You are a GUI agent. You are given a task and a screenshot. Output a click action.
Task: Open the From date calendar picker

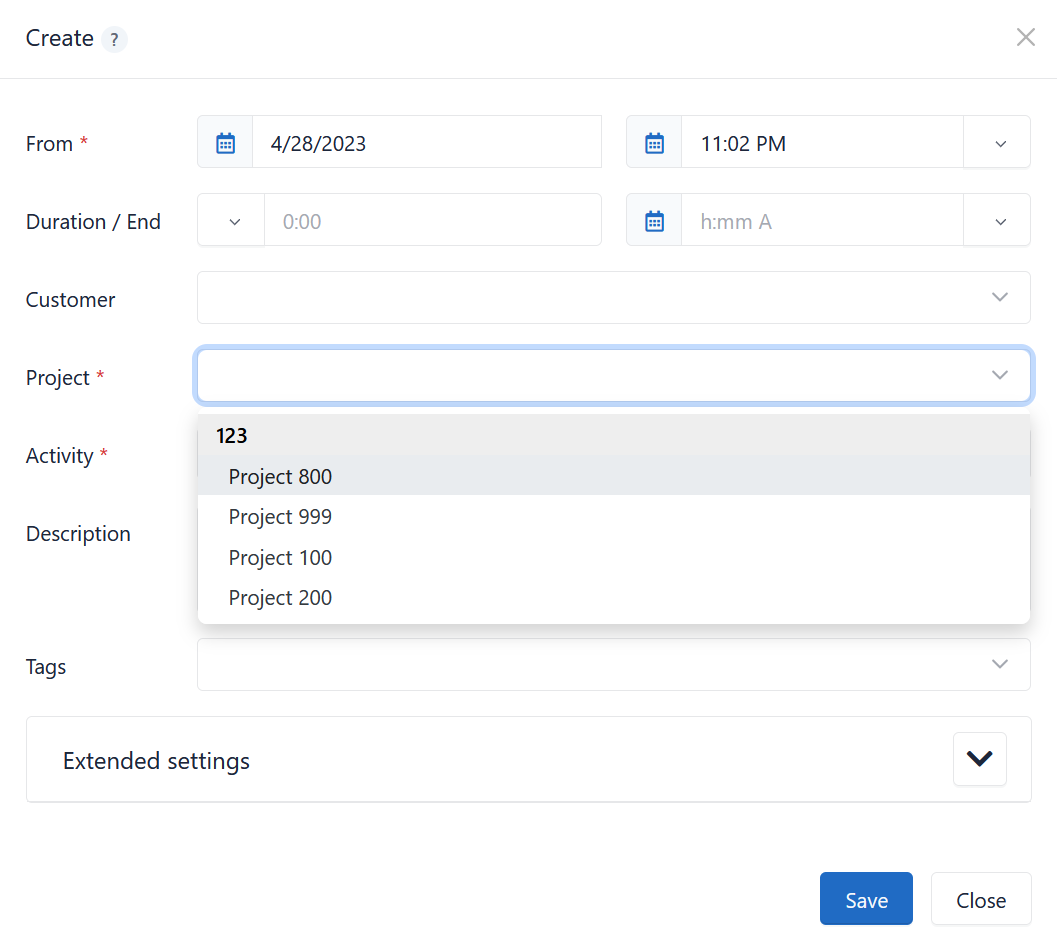tap(224, 142)
